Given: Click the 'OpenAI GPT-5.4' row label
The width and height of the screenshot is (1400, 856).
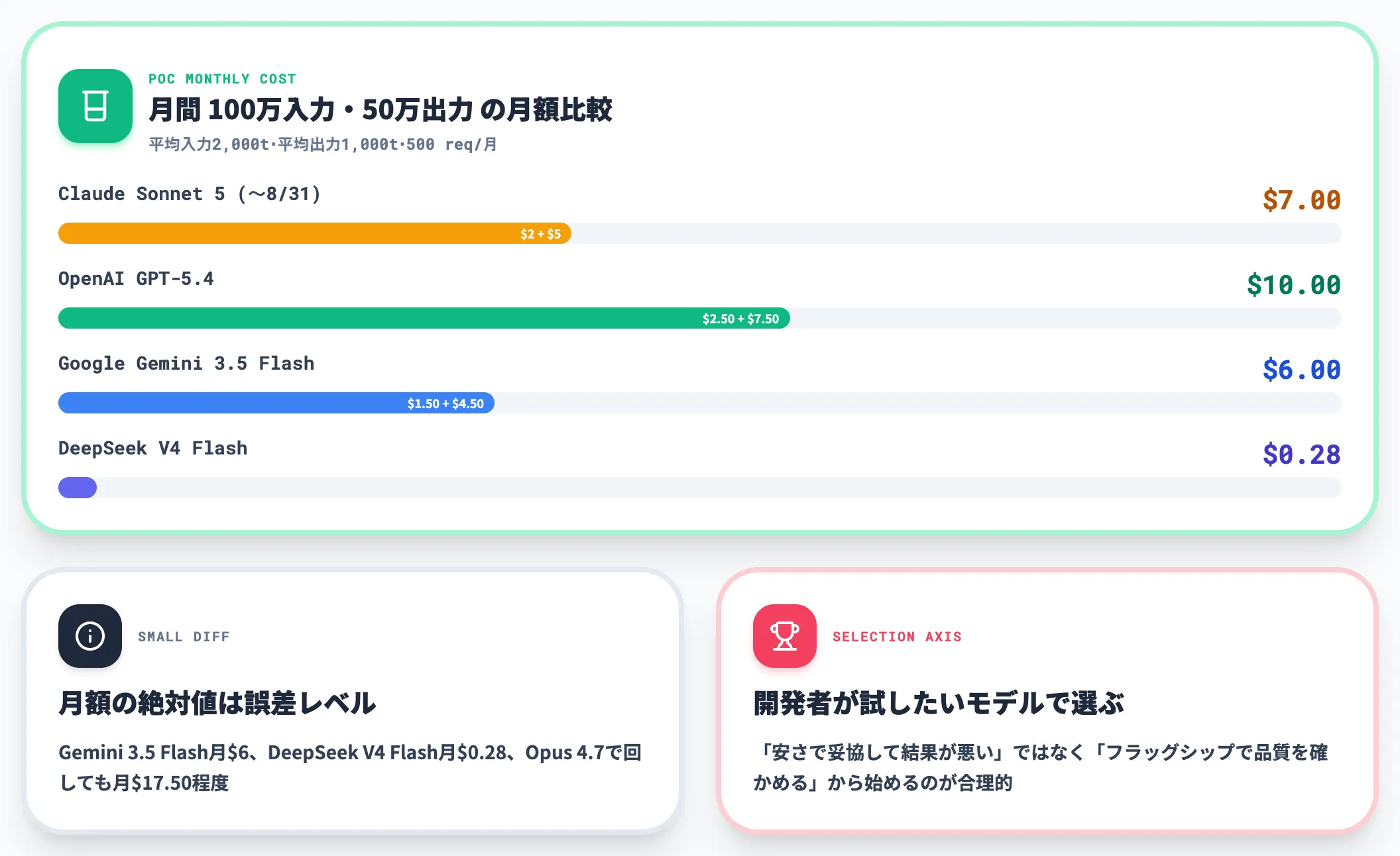Looking at the screenshot, I should 136,279.
